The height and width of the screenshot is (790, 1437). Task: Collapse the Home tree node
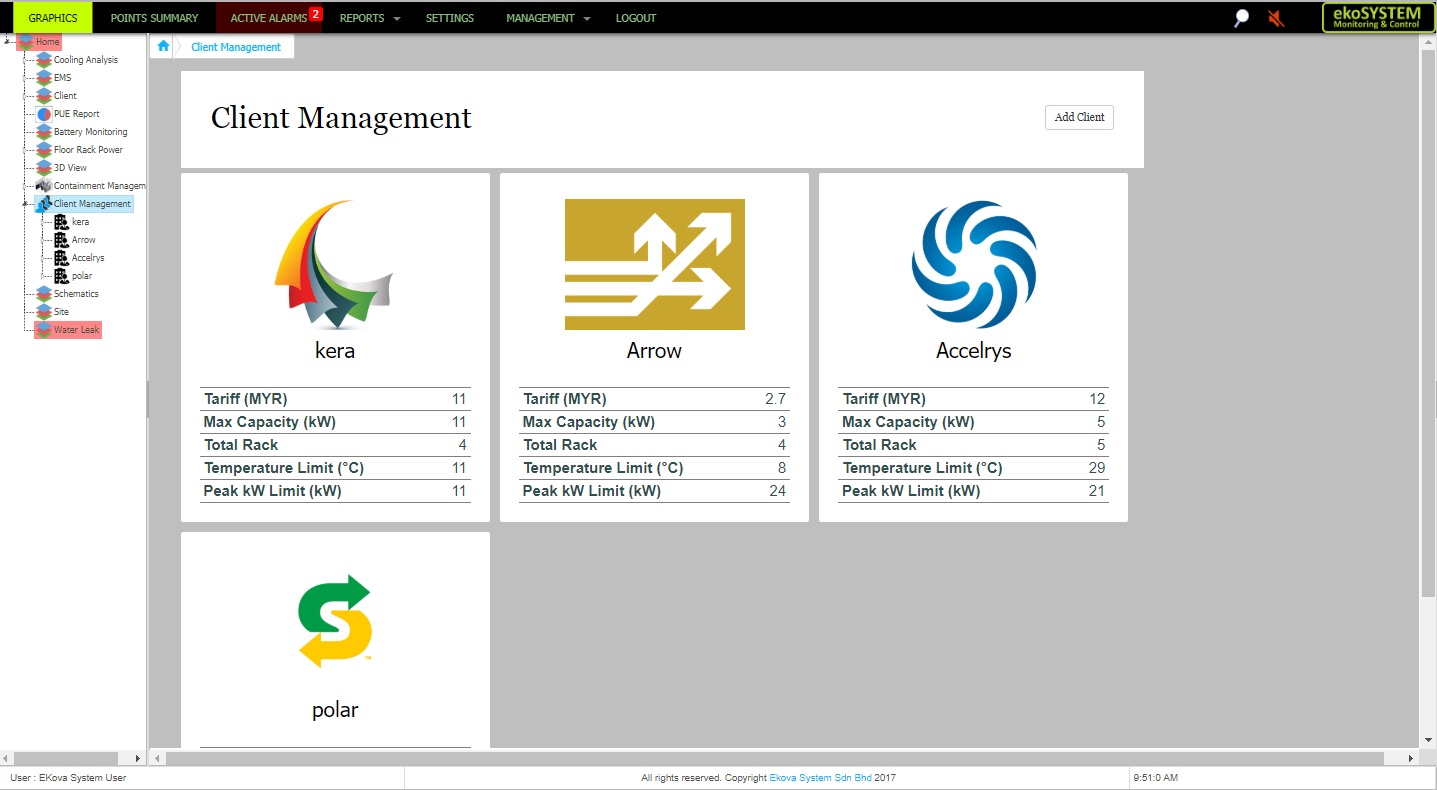coord(8,42)
